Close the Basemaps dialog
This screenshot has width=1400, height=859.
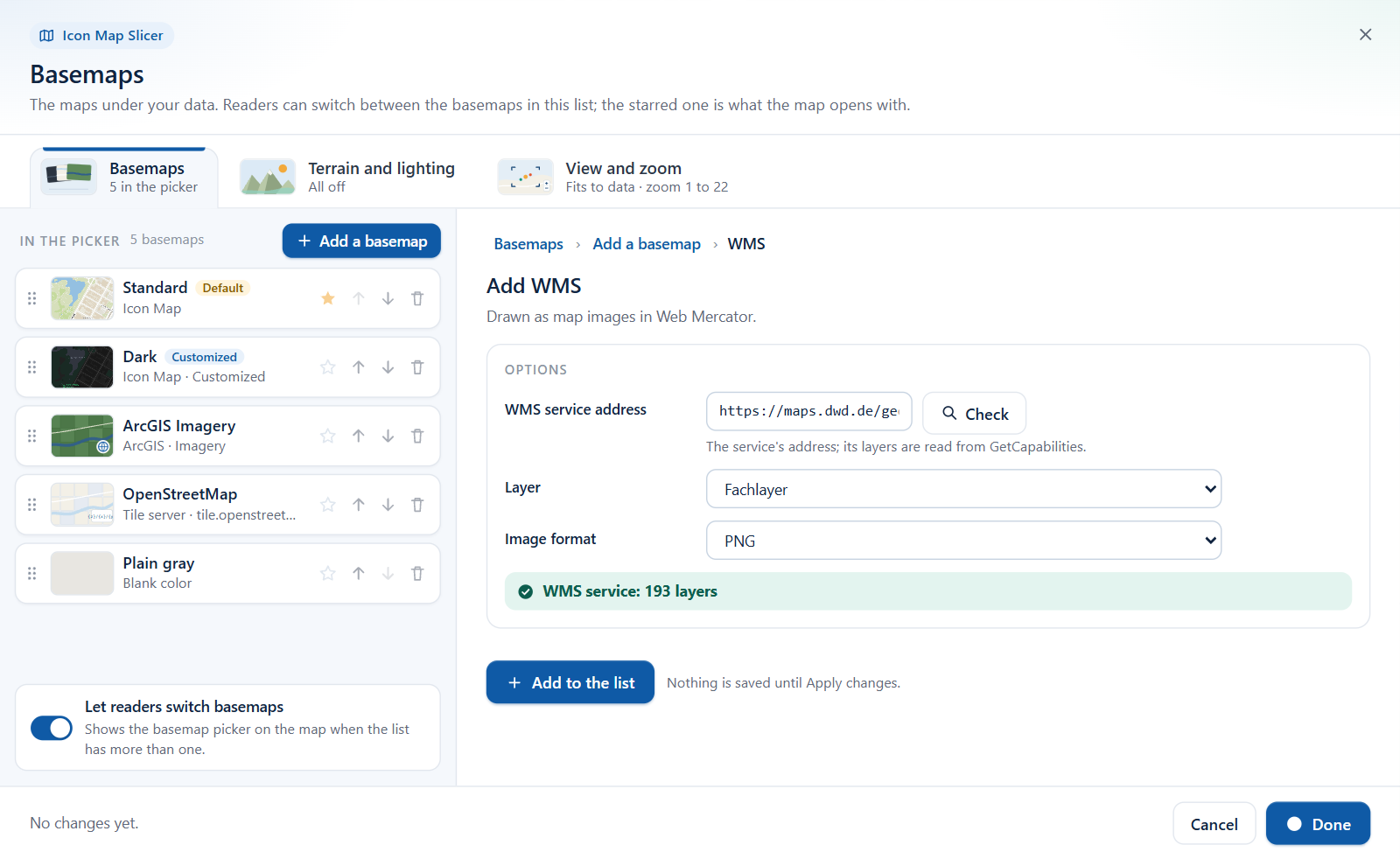coord(1365,35)
